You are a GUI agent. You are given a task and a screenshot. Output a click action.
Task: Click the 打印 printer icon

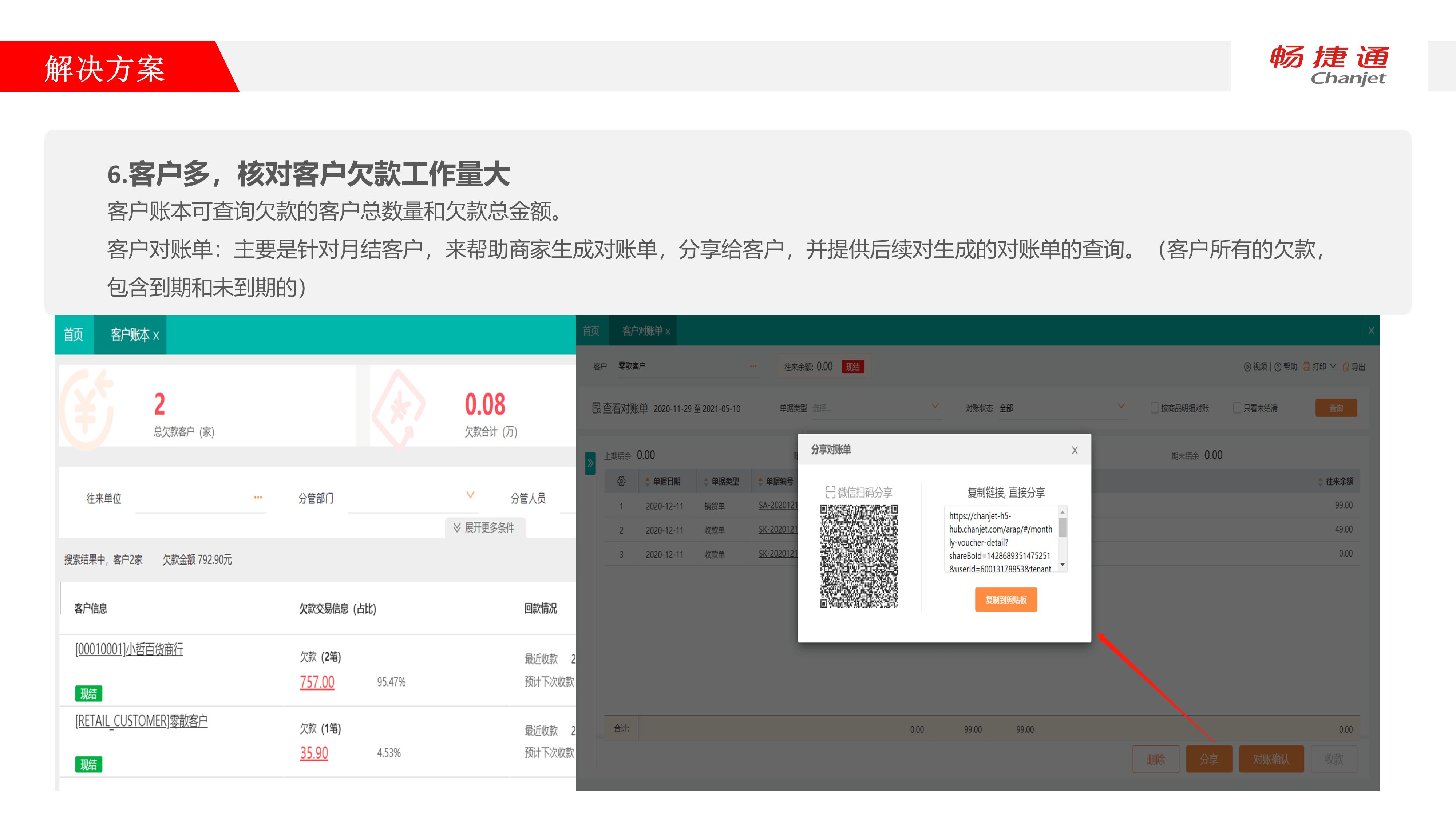pos(1306,366)
